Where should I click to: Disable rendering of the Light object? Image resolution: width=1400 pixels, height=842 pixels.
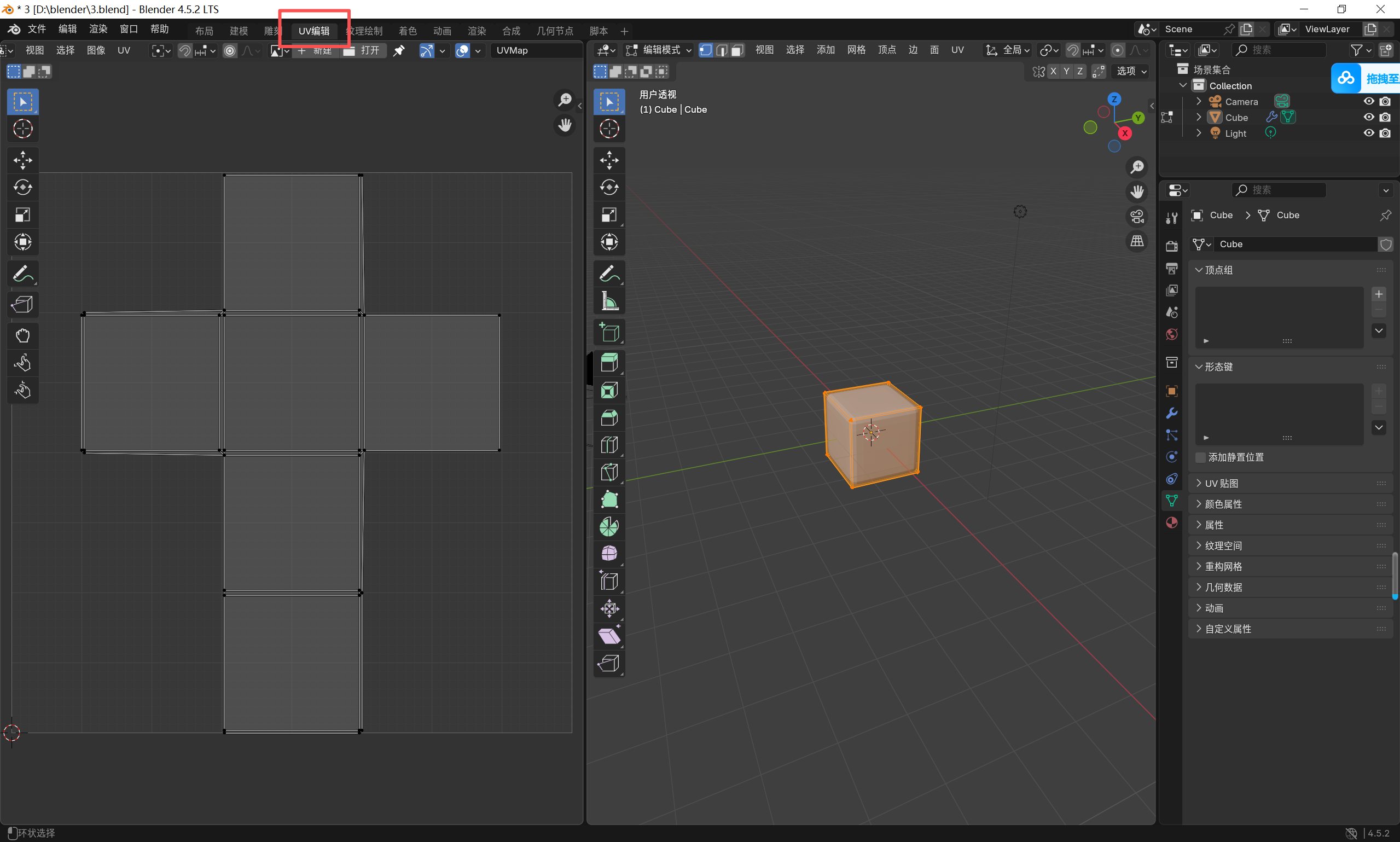(1385, 133)
